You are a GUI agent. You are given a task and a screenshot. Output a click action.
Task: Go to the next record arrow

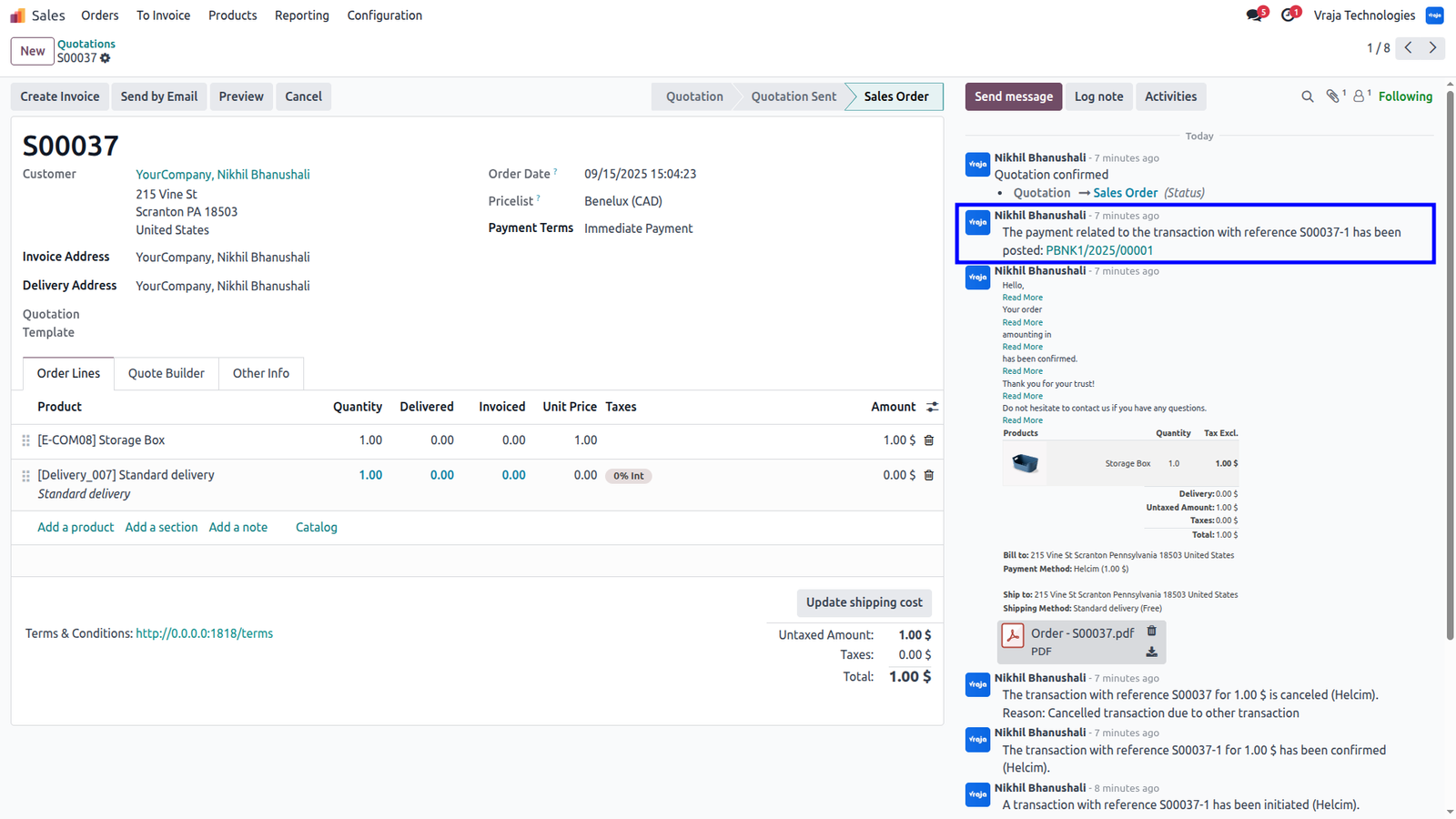(x=1432, y=47)
